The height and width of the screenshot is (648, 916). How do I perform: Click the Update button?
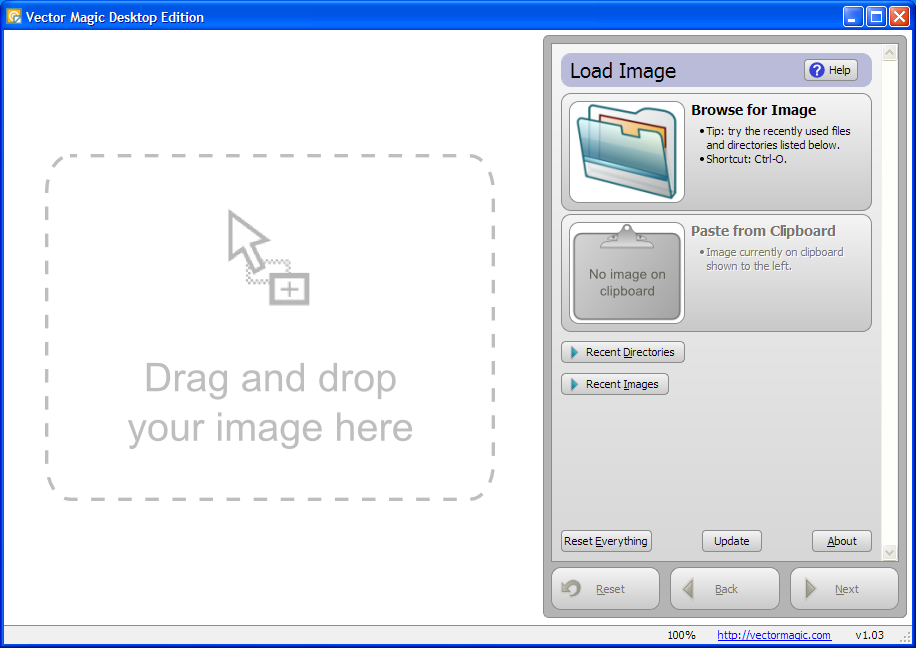(731, 540)
